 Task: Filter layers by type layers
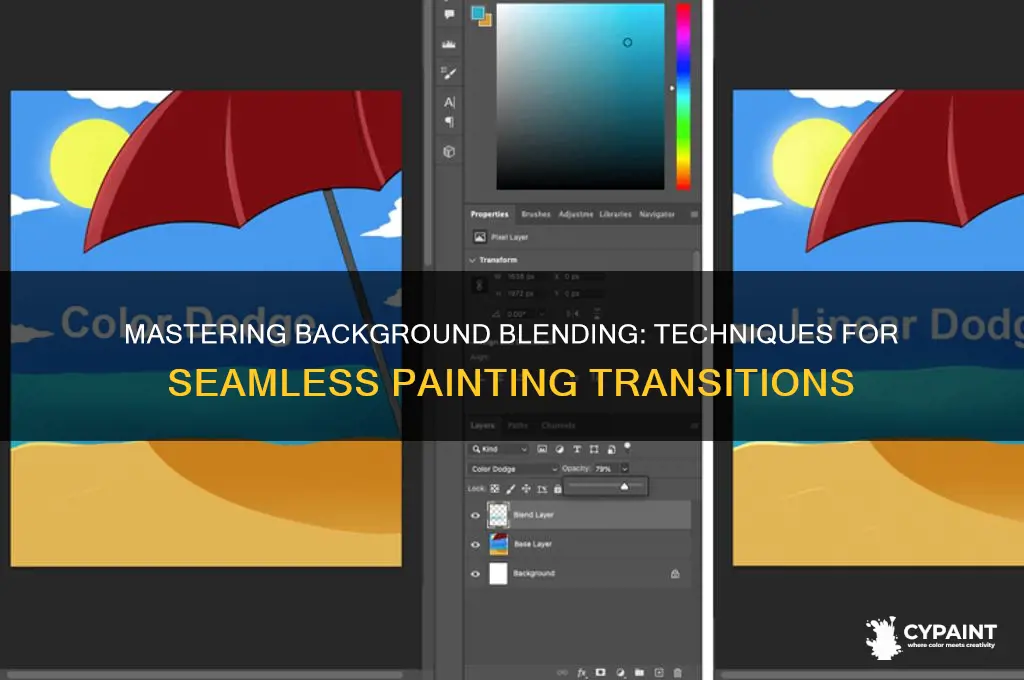point(577,449)
